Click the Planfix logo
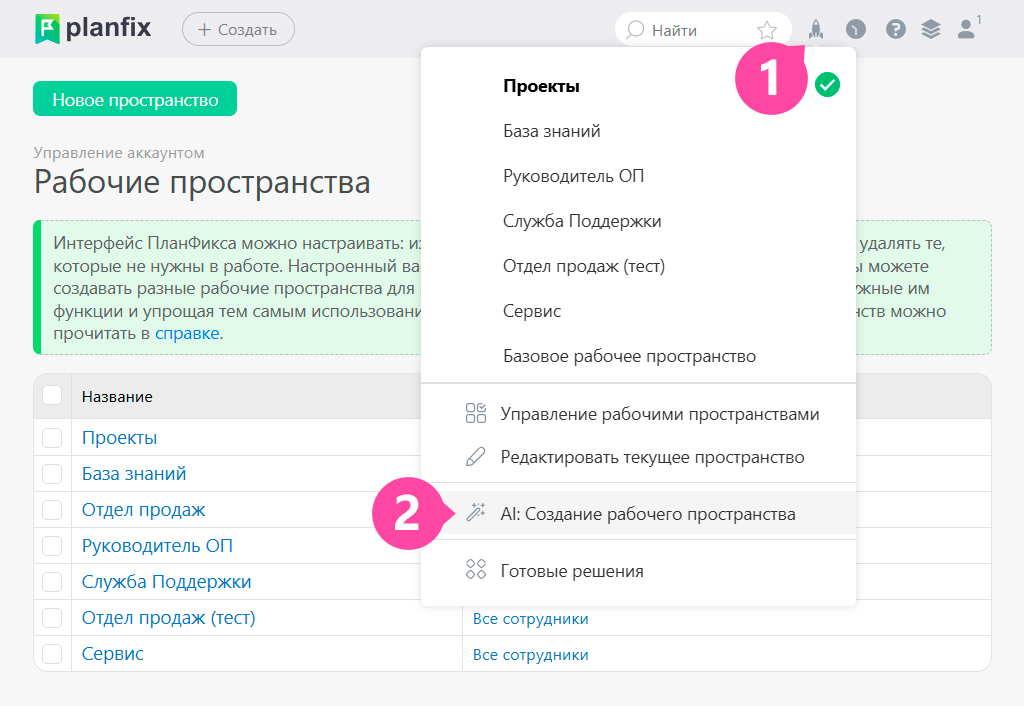 point(93,29)
